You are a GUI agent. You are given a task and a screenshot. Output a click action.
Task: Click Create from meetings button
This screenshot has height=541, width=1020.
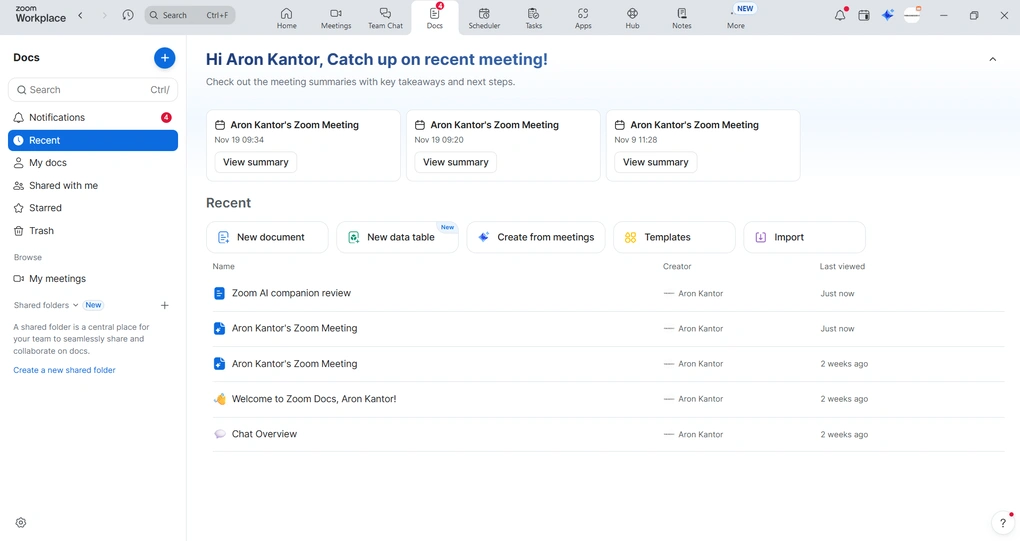(x=536, y=237)
